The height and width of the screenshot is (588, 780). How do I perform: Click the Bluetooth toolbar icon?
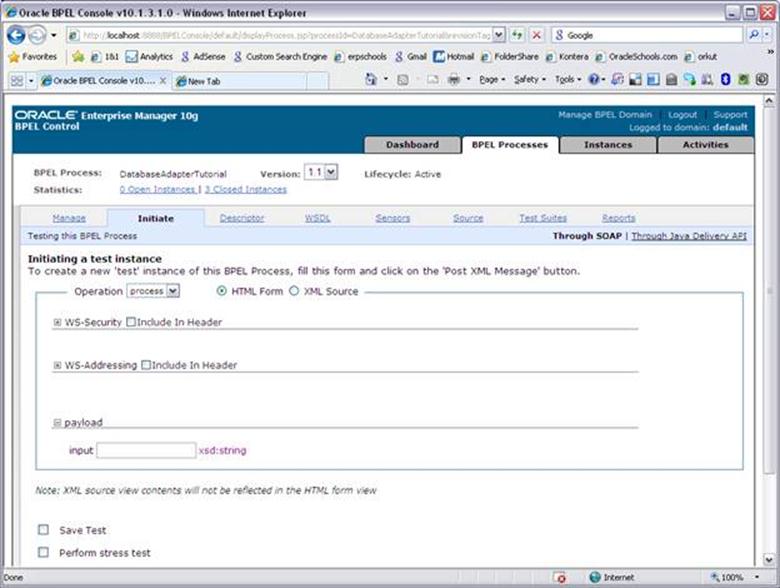pos(725,80)
